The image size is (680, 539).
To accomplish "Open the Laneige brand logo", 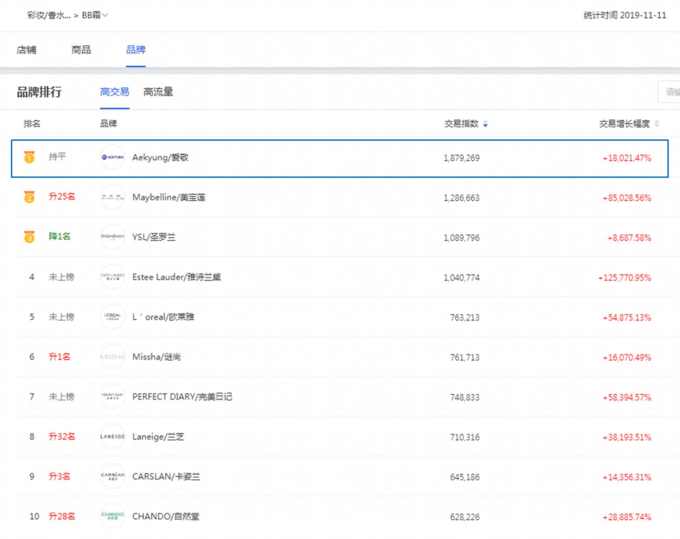I will (x=113, y=436).
